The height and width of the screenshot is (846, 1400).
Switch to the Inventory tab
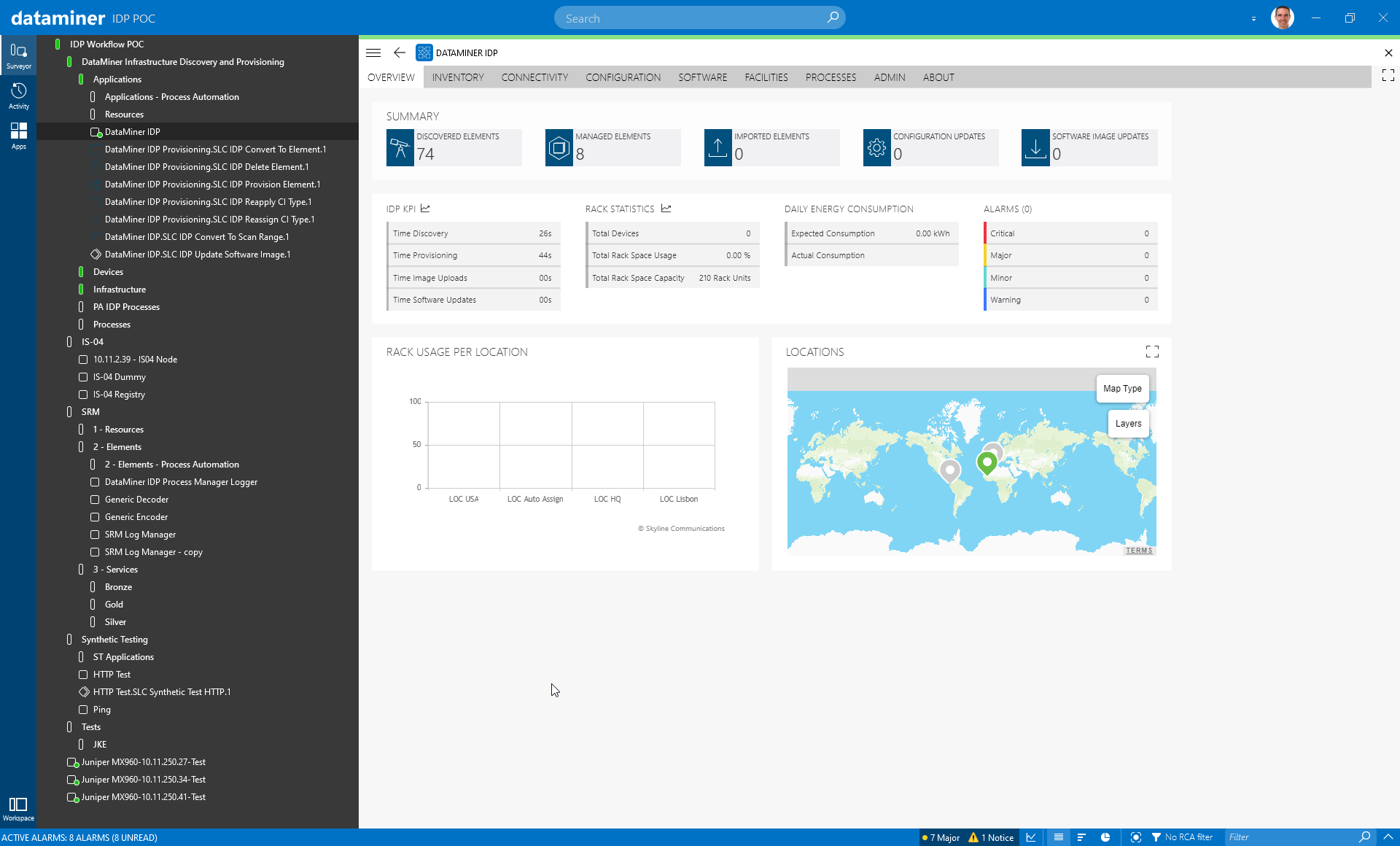(x=458, y=77)
